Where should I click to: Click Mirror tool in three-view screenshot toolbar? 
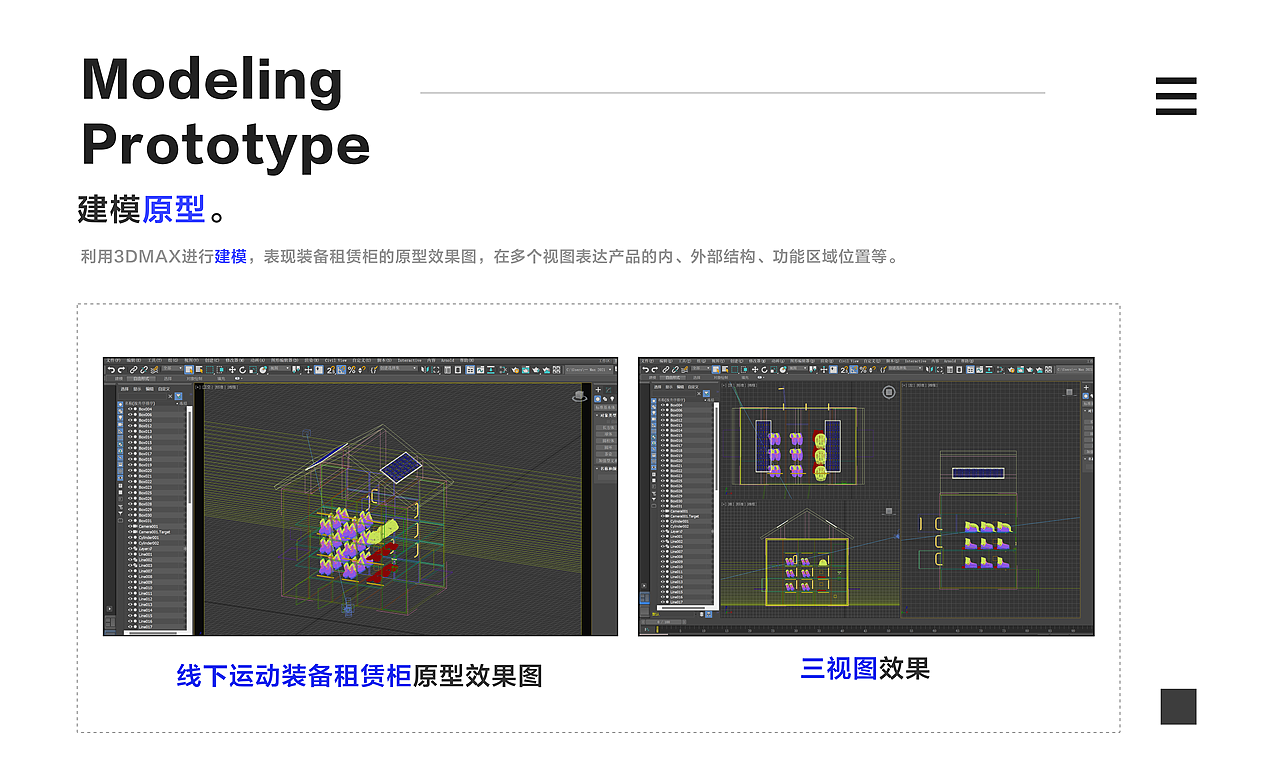pyautogui.click(x=928, y=370)
